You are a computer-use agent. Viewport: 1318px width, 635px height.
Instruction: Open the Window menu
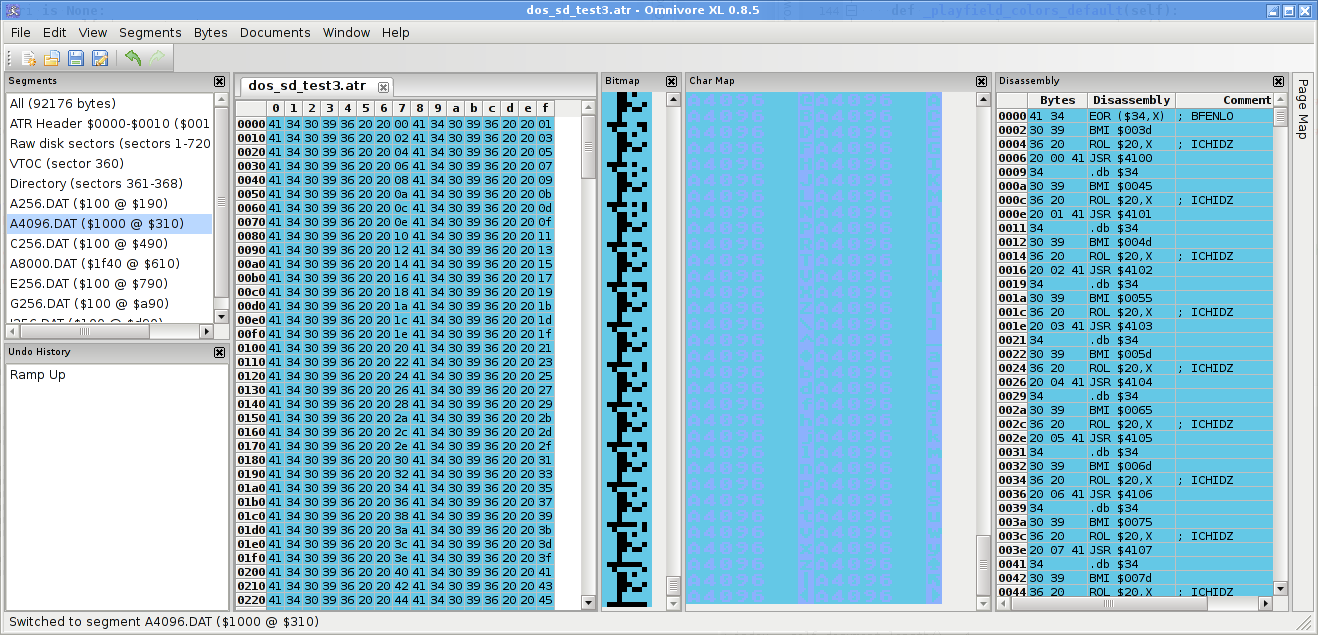pyautogui.click(x=346, y=32)
